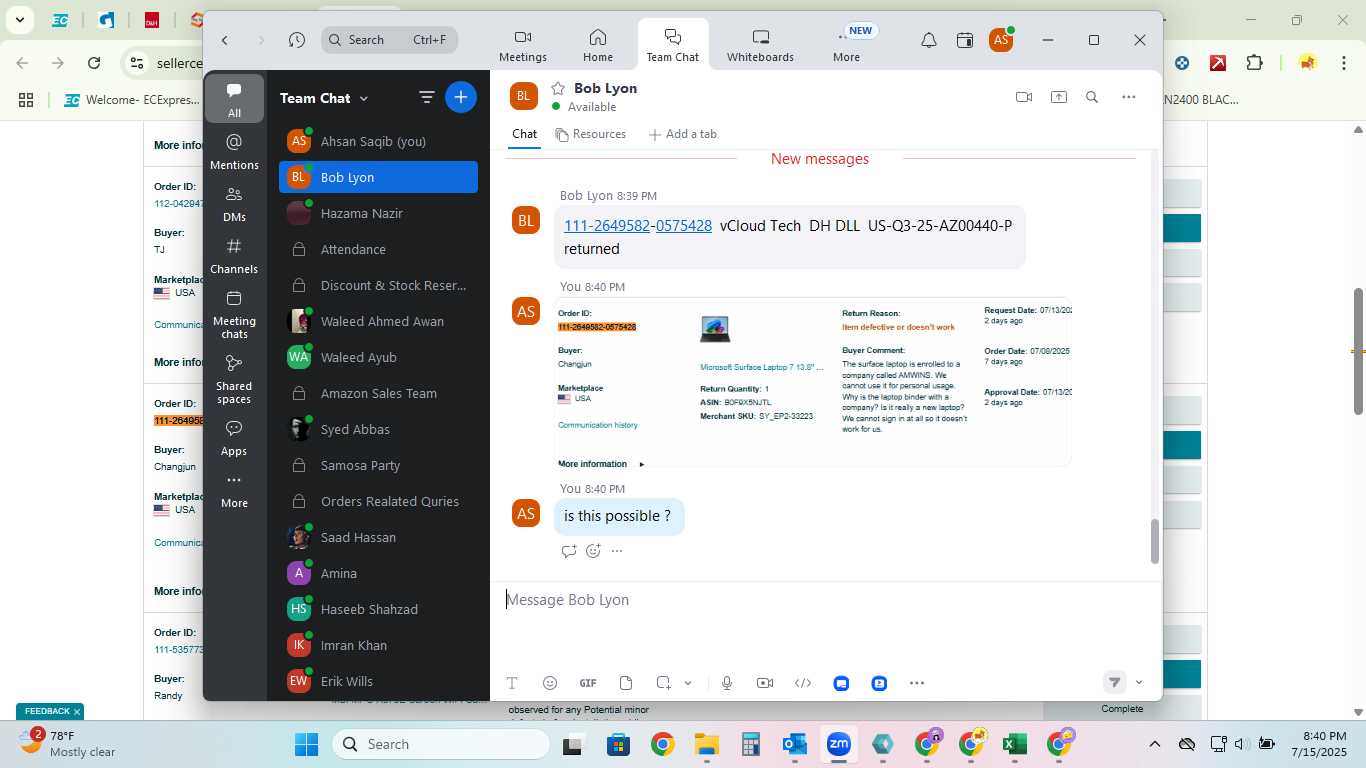Image resolution: width=1366 pixels, height=768 pixels.
Task: Open the Attendance channel
Action: coord(378,249)
